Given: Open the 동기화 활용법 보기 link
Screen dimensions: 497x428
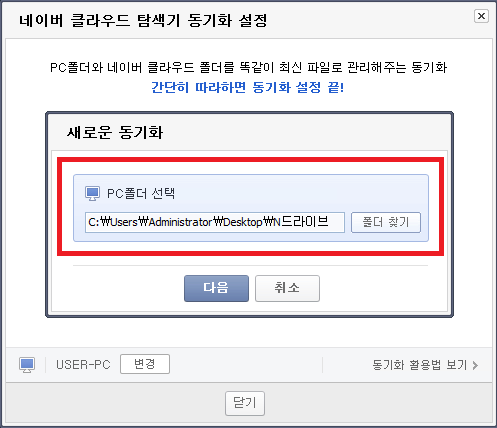Looking at the screenshot, I should tap(420, 365).
